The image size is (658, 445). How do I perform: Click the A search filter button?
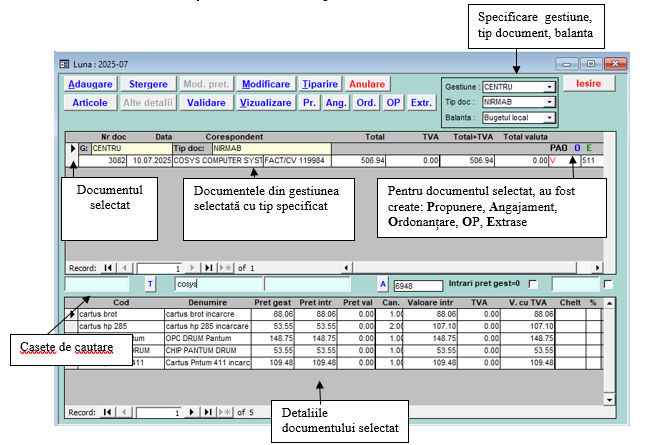coord(382,284)
